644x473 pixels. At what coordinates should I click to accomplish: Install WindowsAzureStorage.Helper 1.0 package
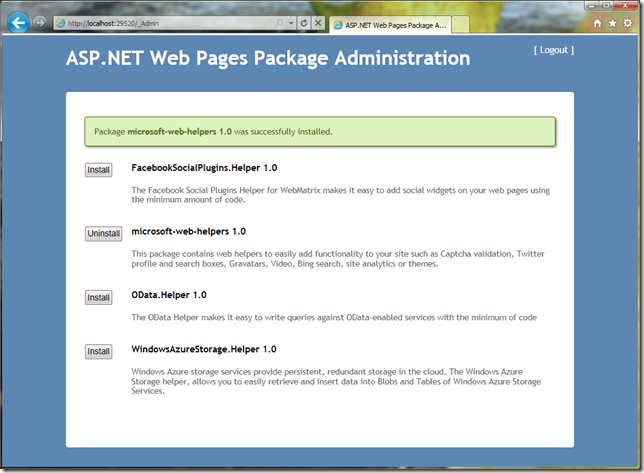tap(99, 351)
